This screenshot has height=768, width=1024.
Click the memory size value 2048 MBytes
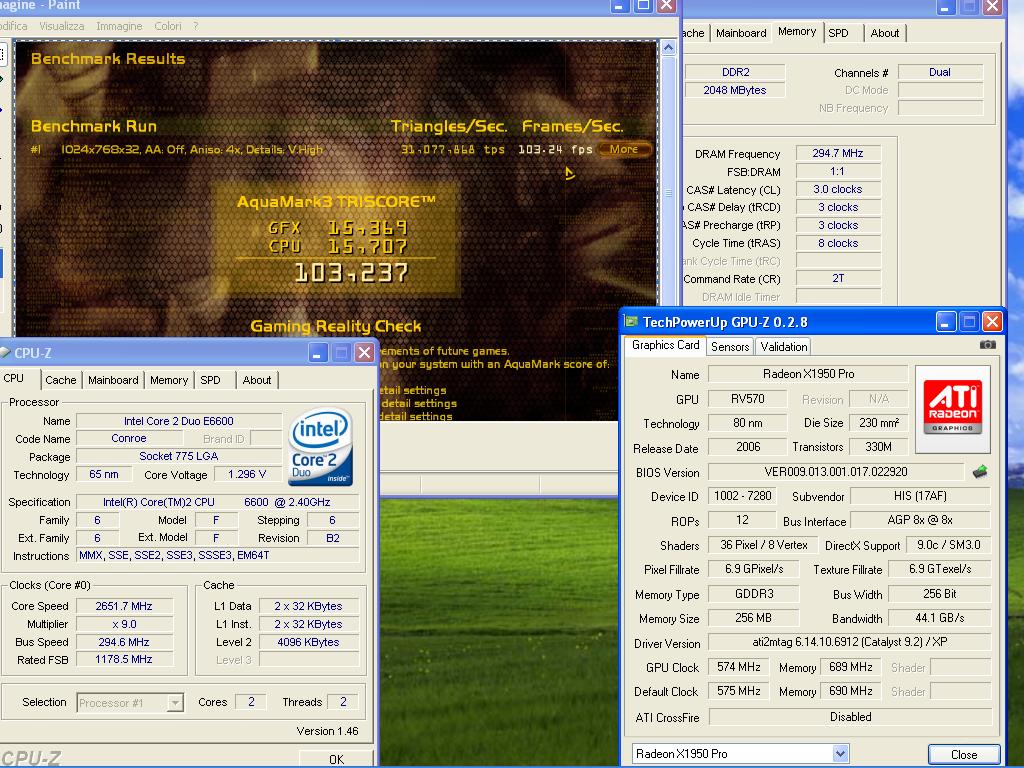tap(735, 90)
